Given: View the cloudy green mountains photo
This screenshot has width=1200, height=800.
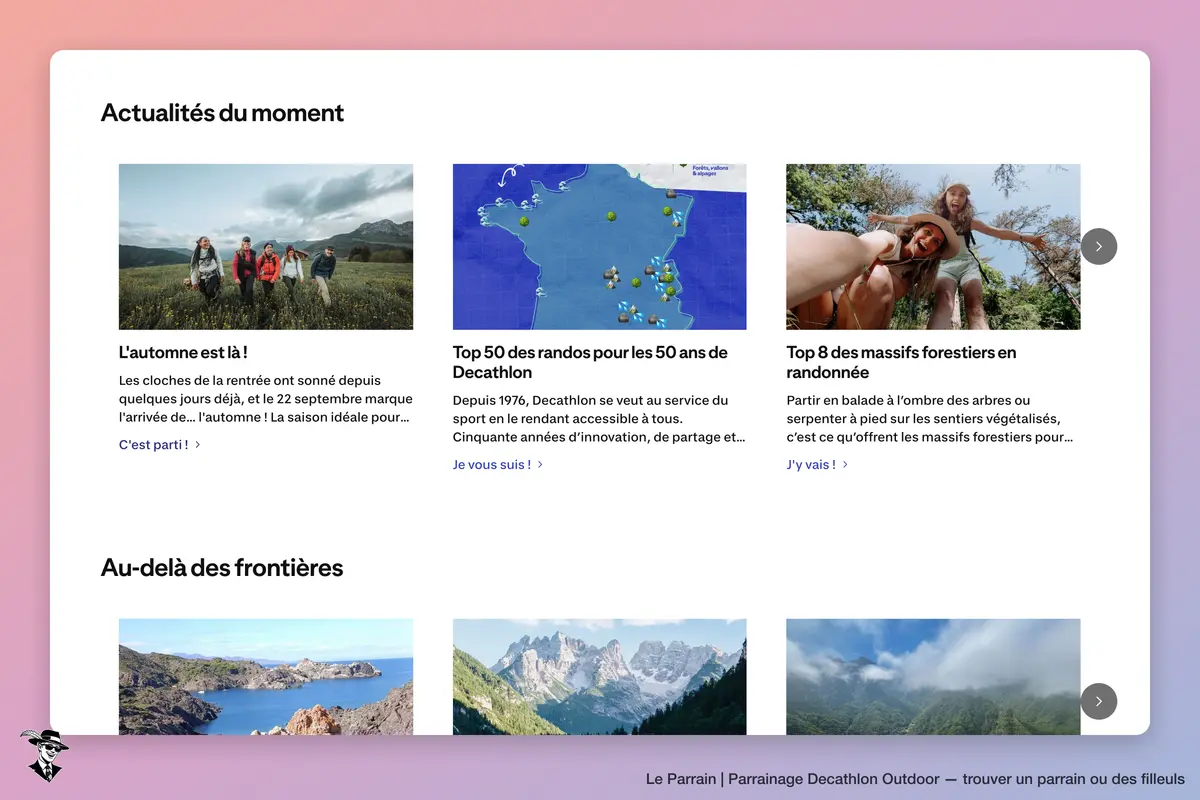Looking at the screenshot, I should (933, 677).
